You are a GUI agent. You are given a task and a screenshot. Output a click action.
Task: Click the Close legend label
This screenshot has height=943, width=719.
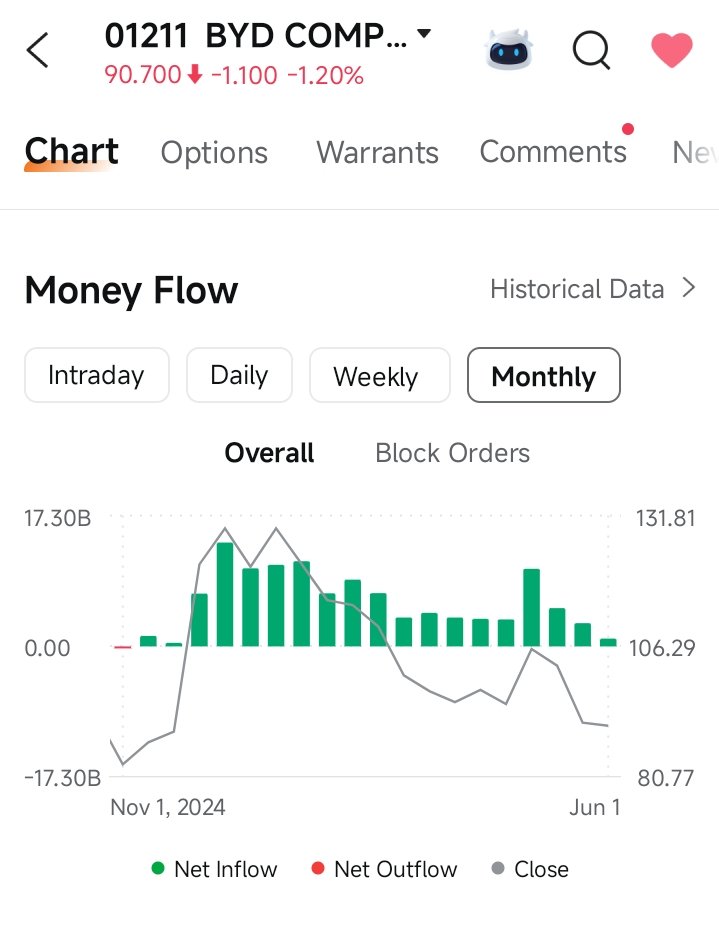(x=541, y=870)
